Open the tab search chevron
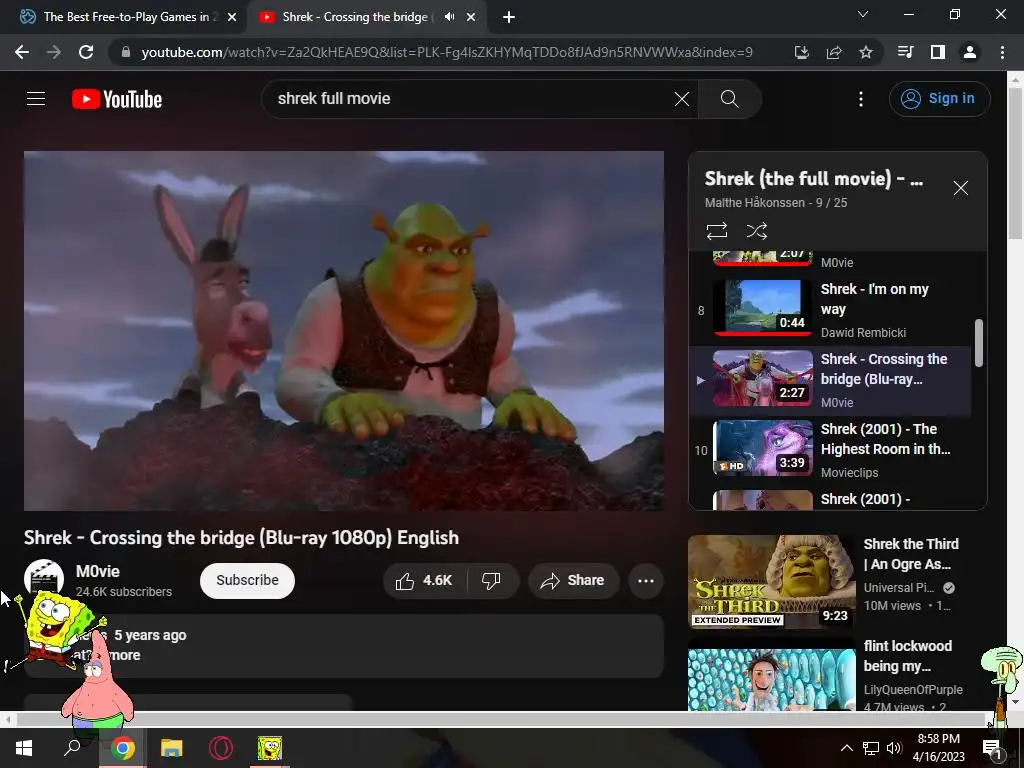Viewport: 1024px width, 768px height. 863,14
